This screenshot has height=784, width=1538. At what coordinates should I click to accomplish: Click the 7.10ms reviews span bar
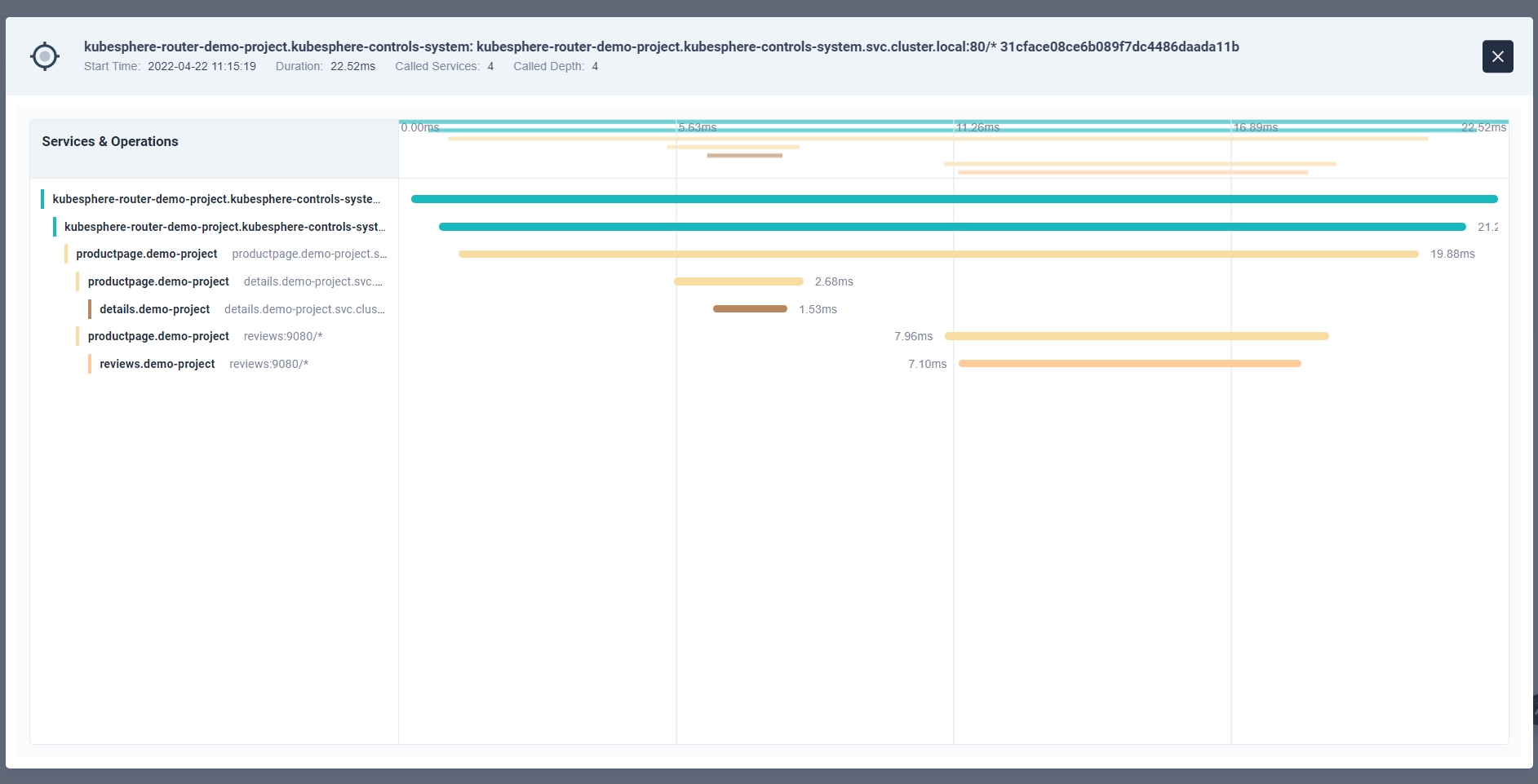click(x=1129, y=364)
